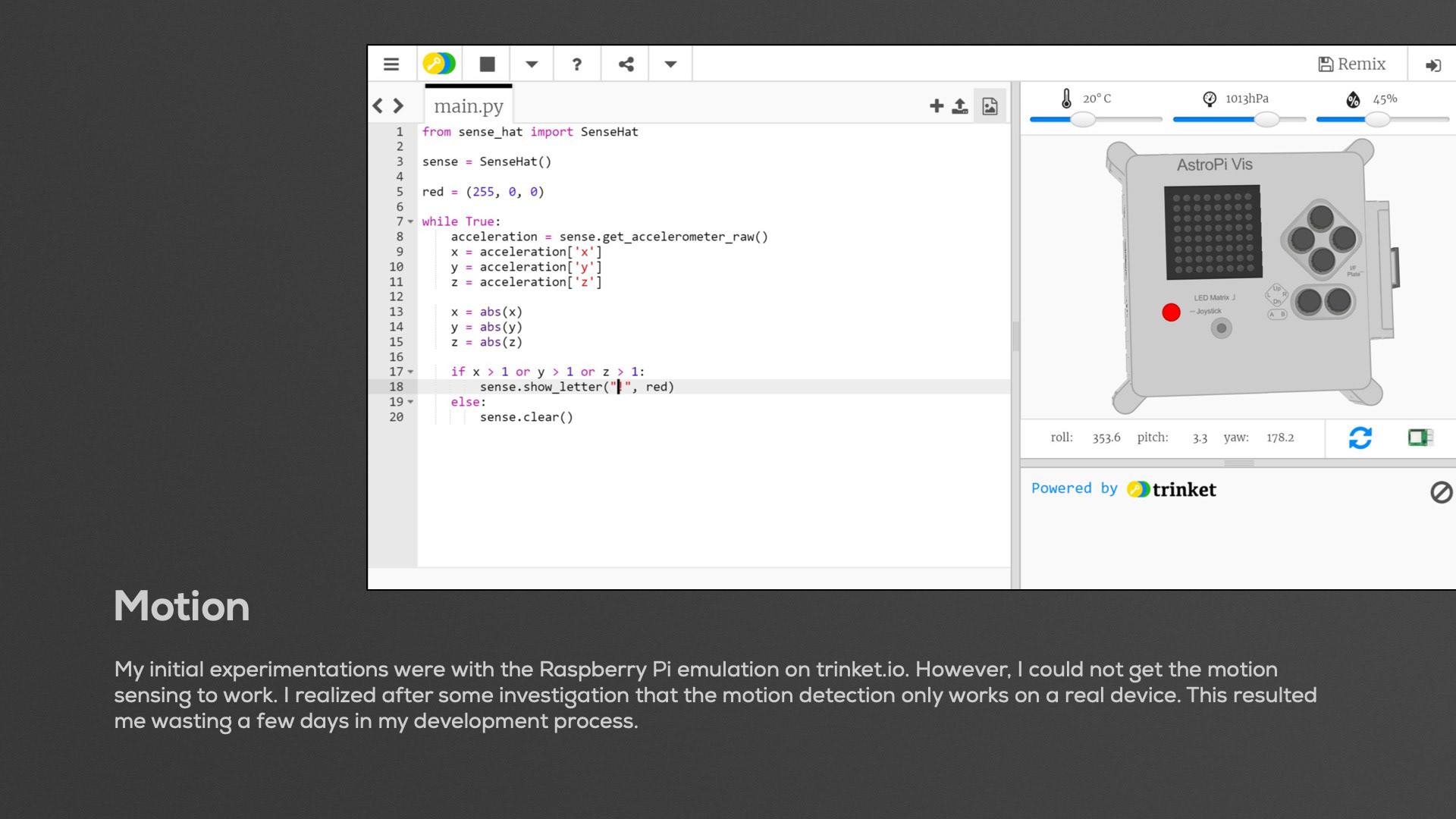This screenshot has height=819, width=1456.
Task: Click the upload file icon
Action: point(960,106)
